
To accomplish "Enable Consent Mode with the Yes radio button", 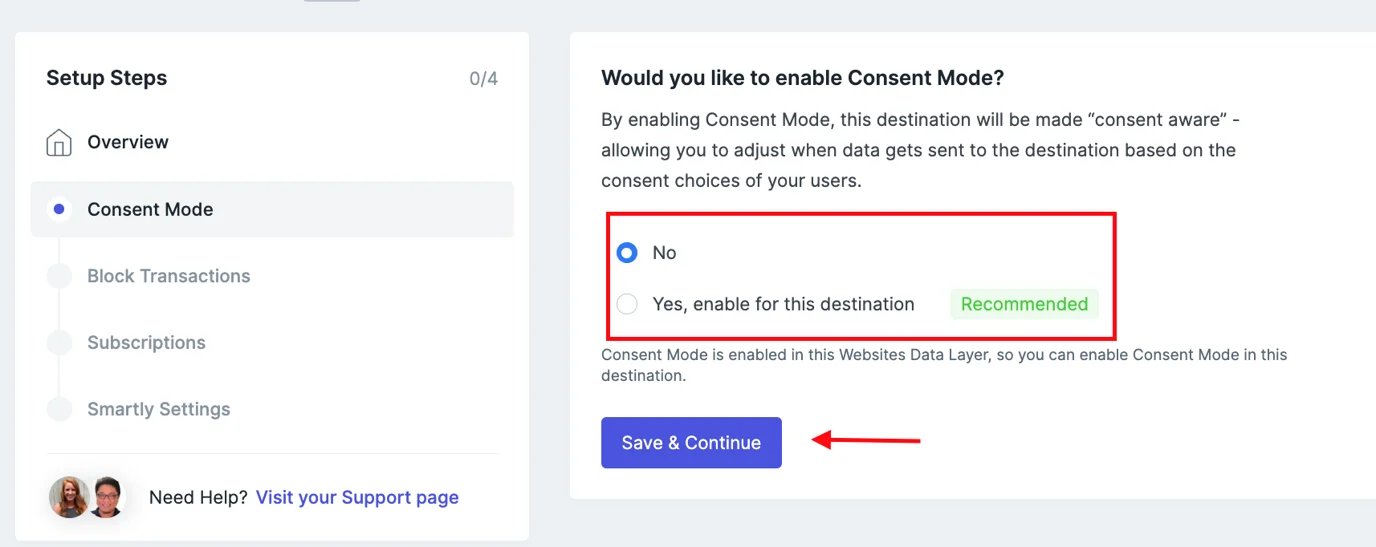I will (x=627, y=304).
